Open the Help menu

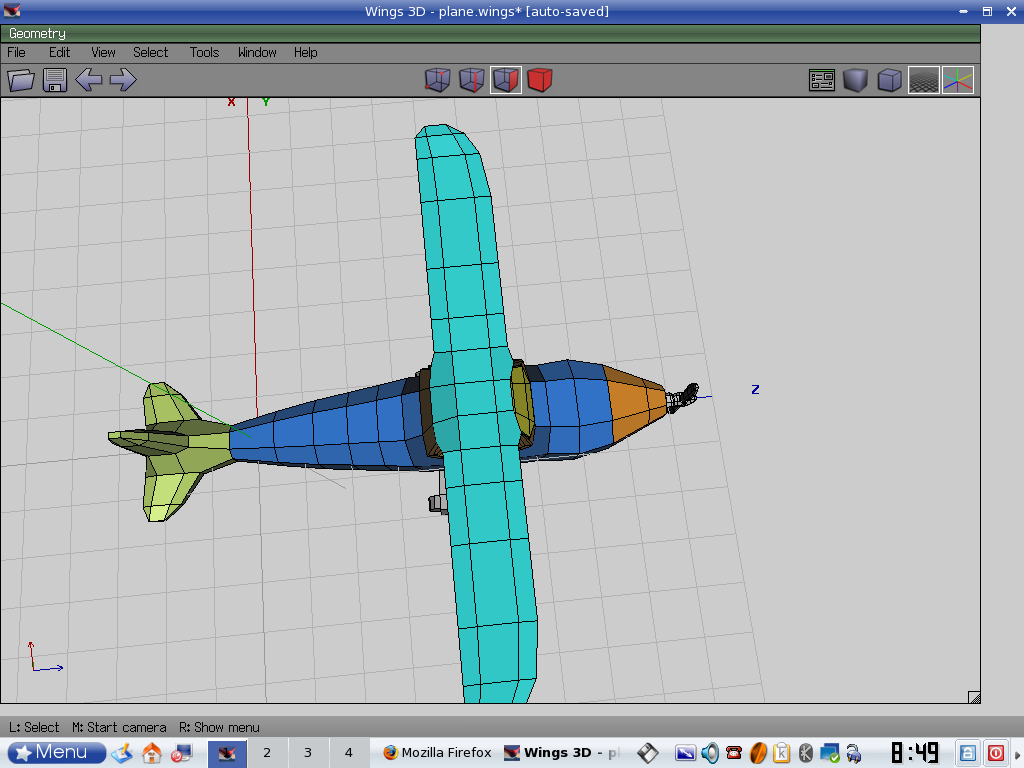[305, 52]
